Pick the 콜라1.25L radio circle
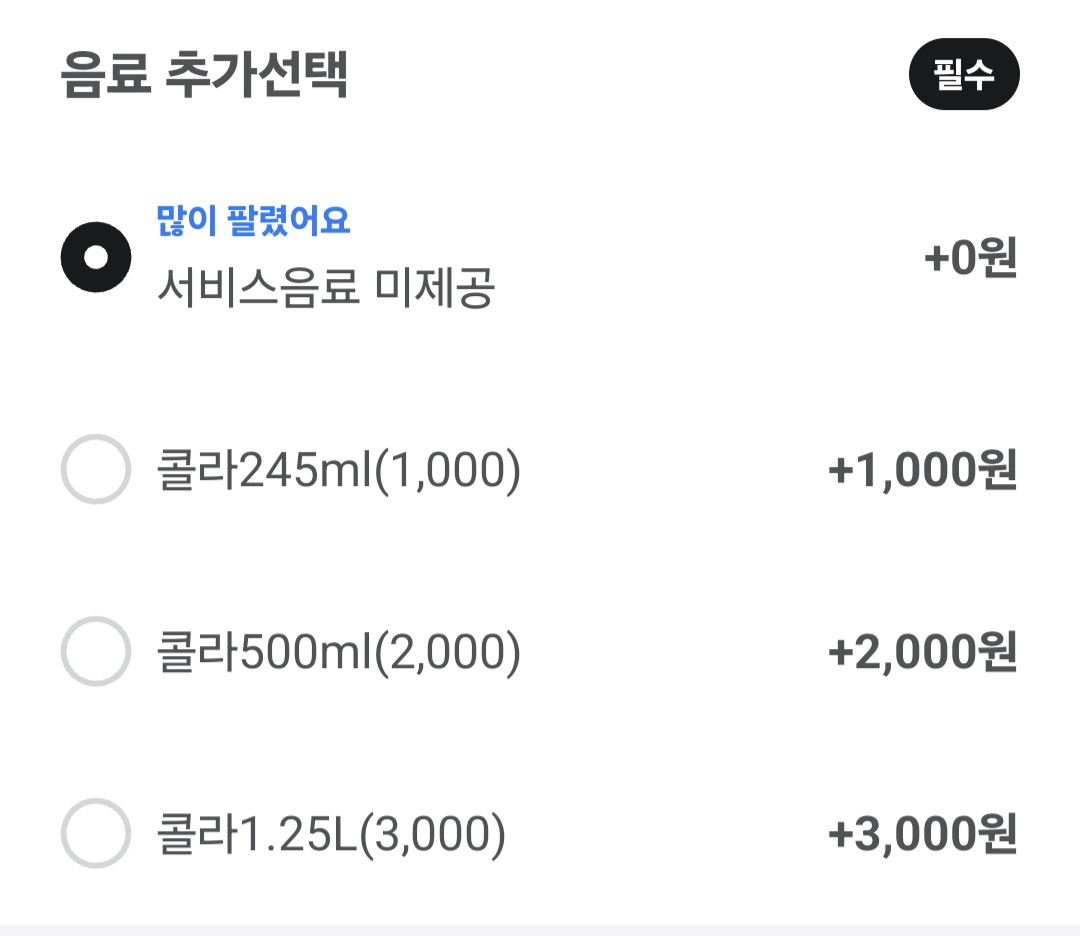 (96, 833)
